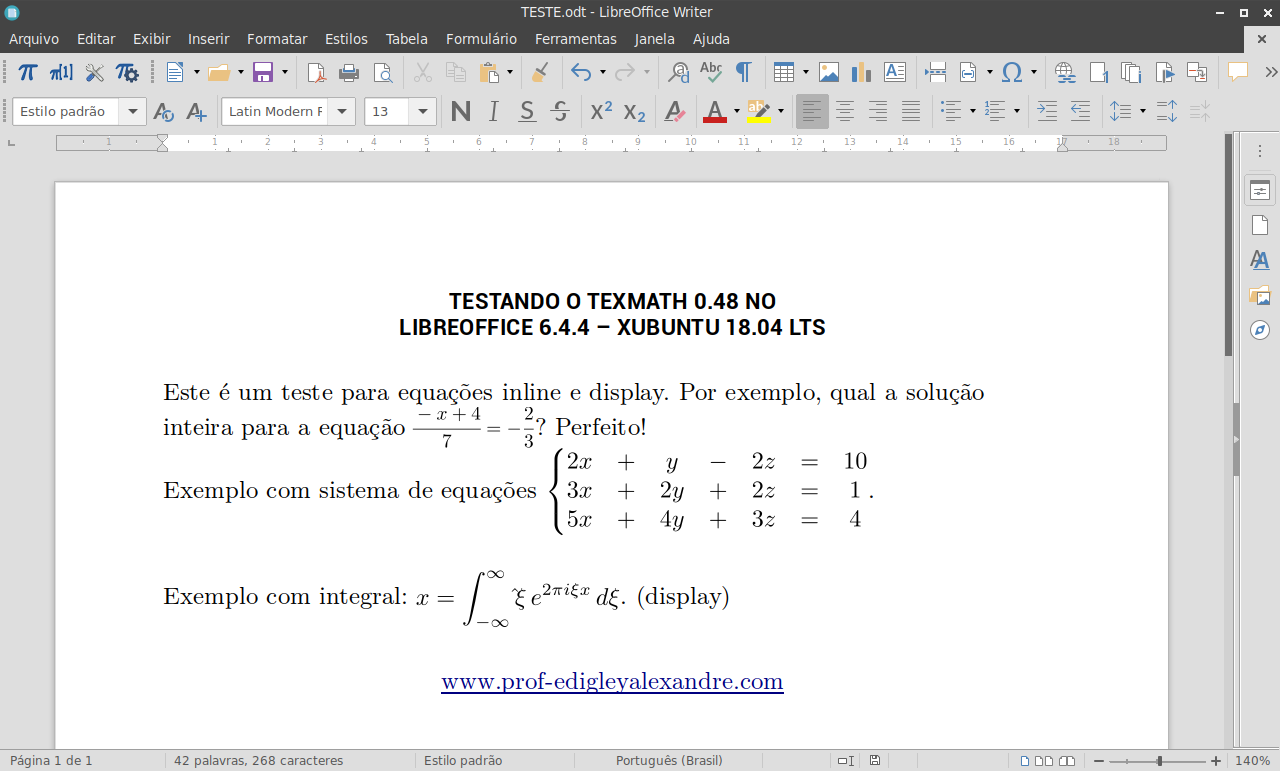
Task: Open undo history dropdown arrow
Action: pos(603,72)
